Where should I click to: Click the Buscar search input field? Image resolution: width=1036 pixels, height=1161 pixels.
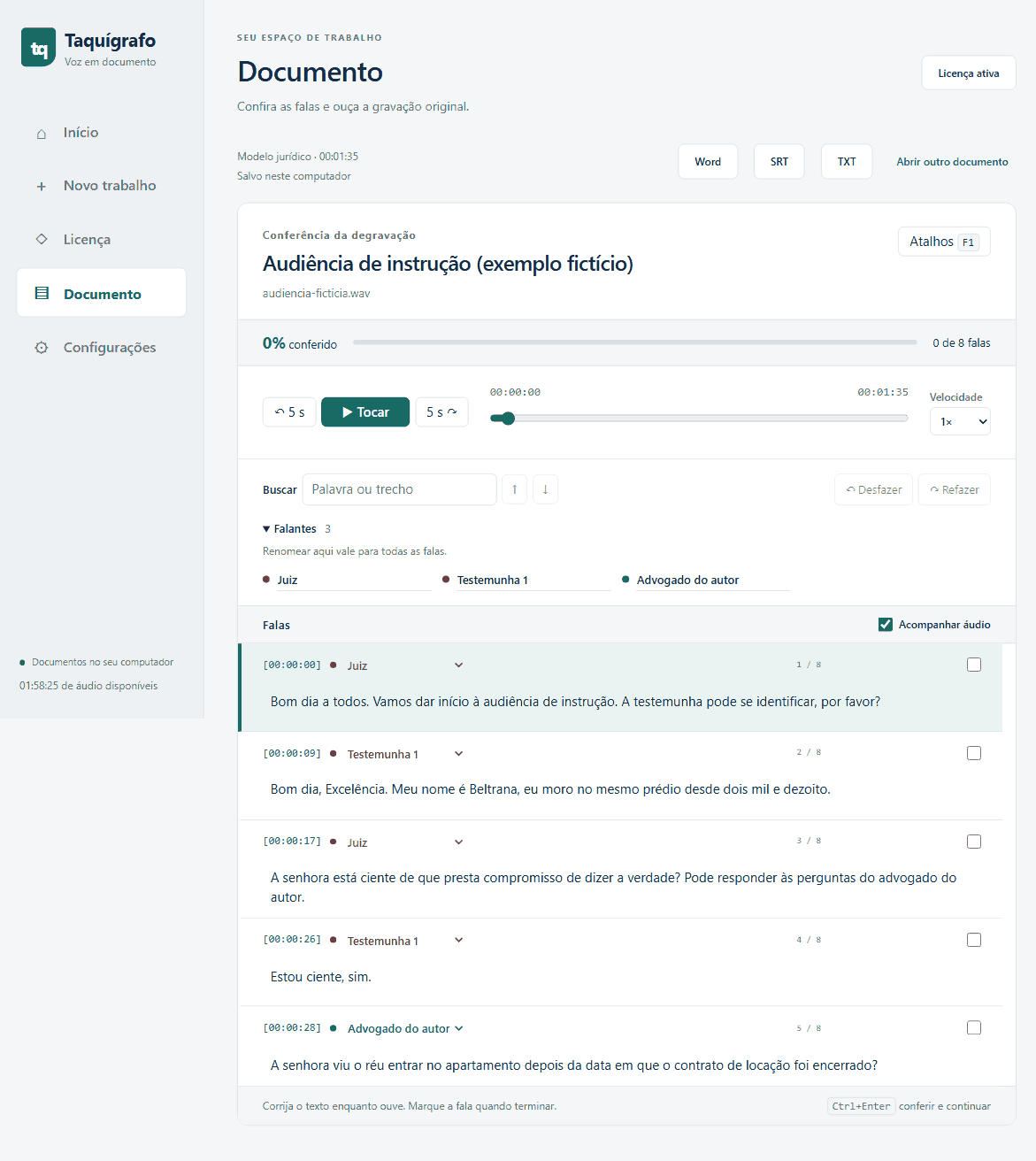(x=399, y=489)
